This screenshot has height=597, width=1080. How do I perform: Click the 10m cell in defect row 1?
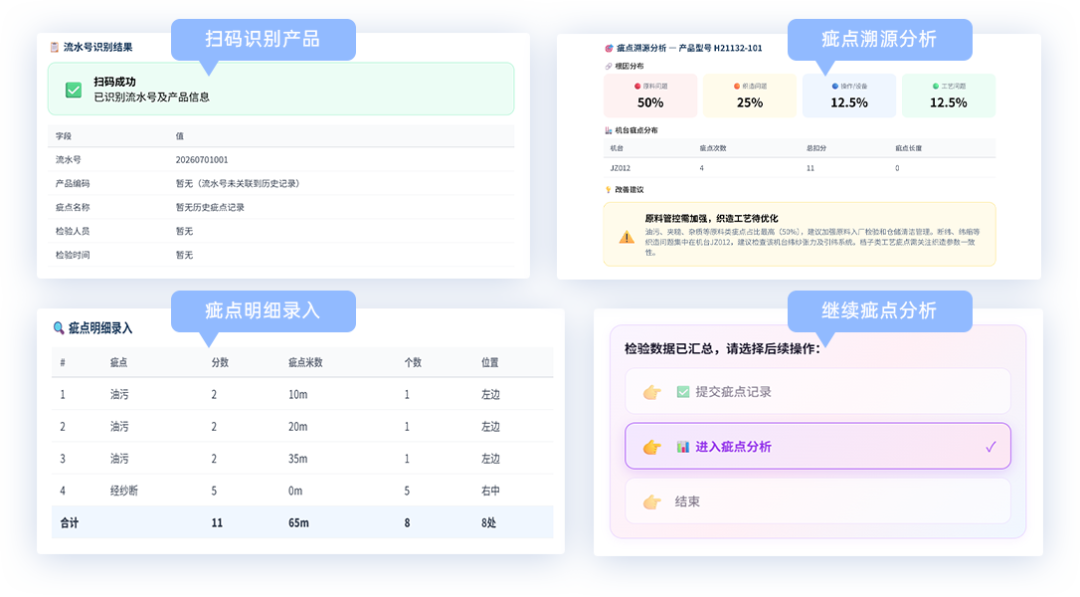pyautogui.click(x=298, y=395)
